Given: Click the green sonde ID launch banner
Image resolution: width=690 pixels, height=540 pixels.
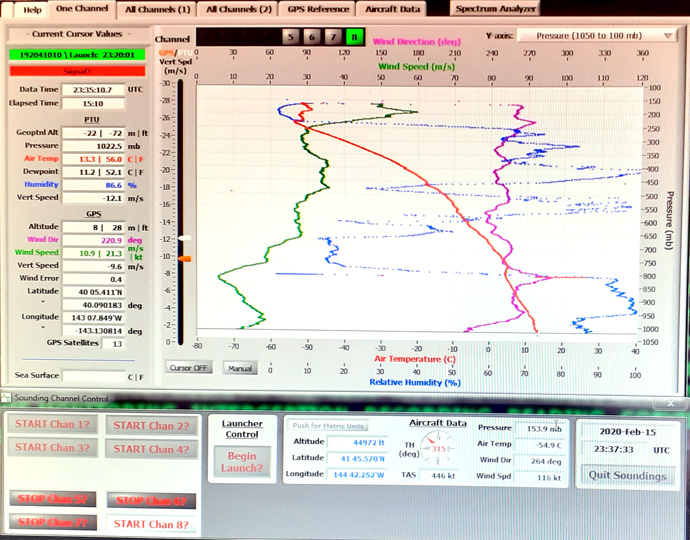Looking at the screenshot, I should tap(77, 55).
